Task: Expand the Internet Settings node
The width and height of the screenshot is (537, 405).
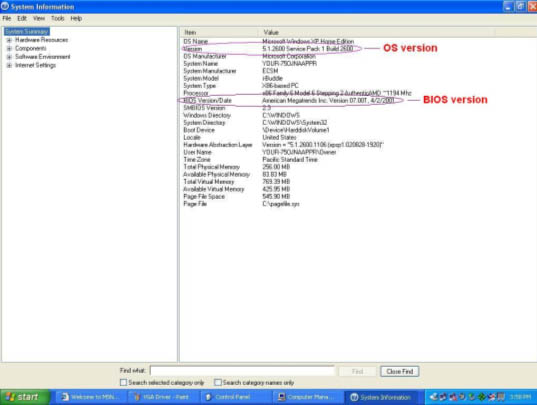Action: [x=9, y=65]
